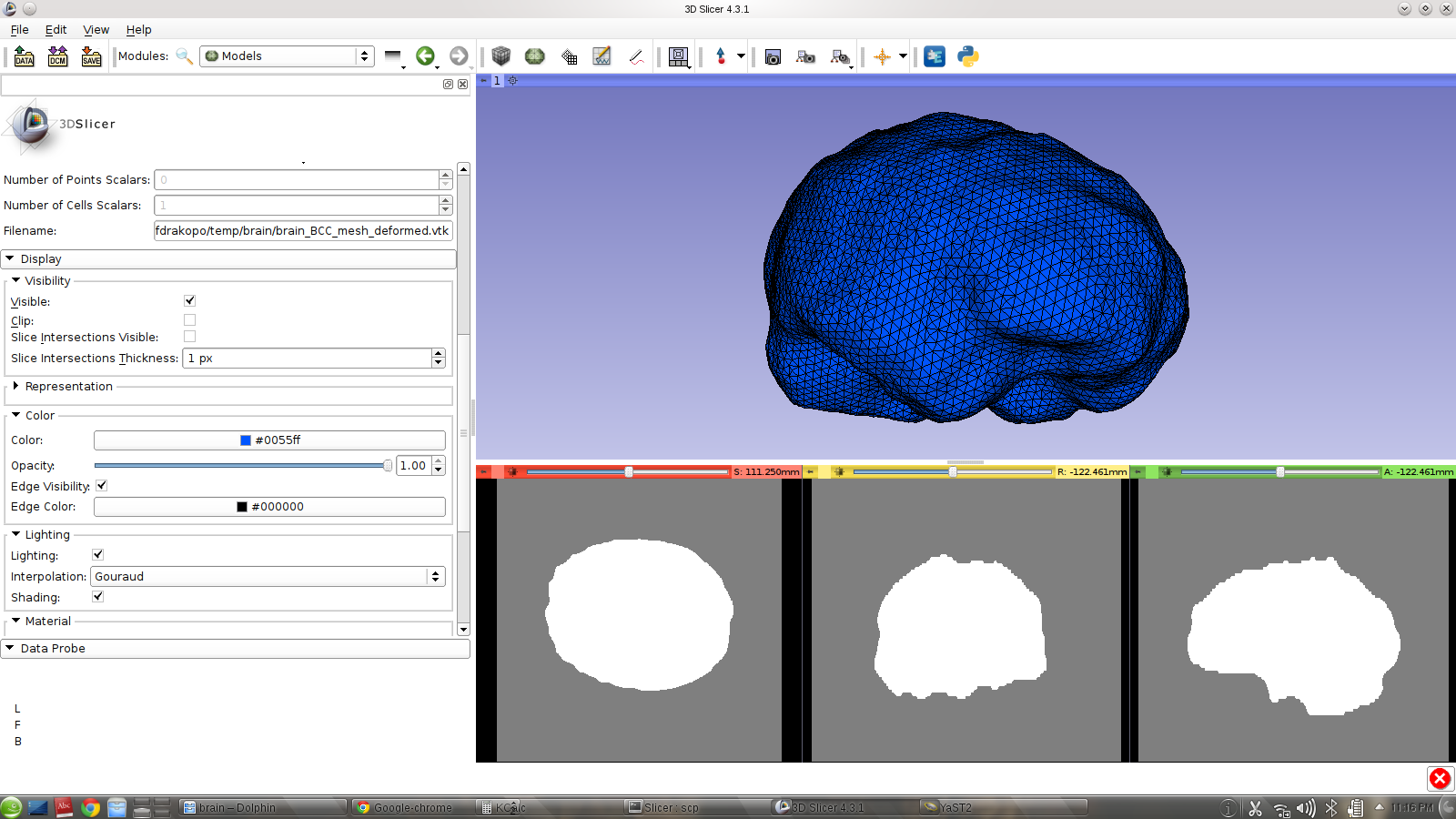Enable the Clip checkbox

point(189,320)
